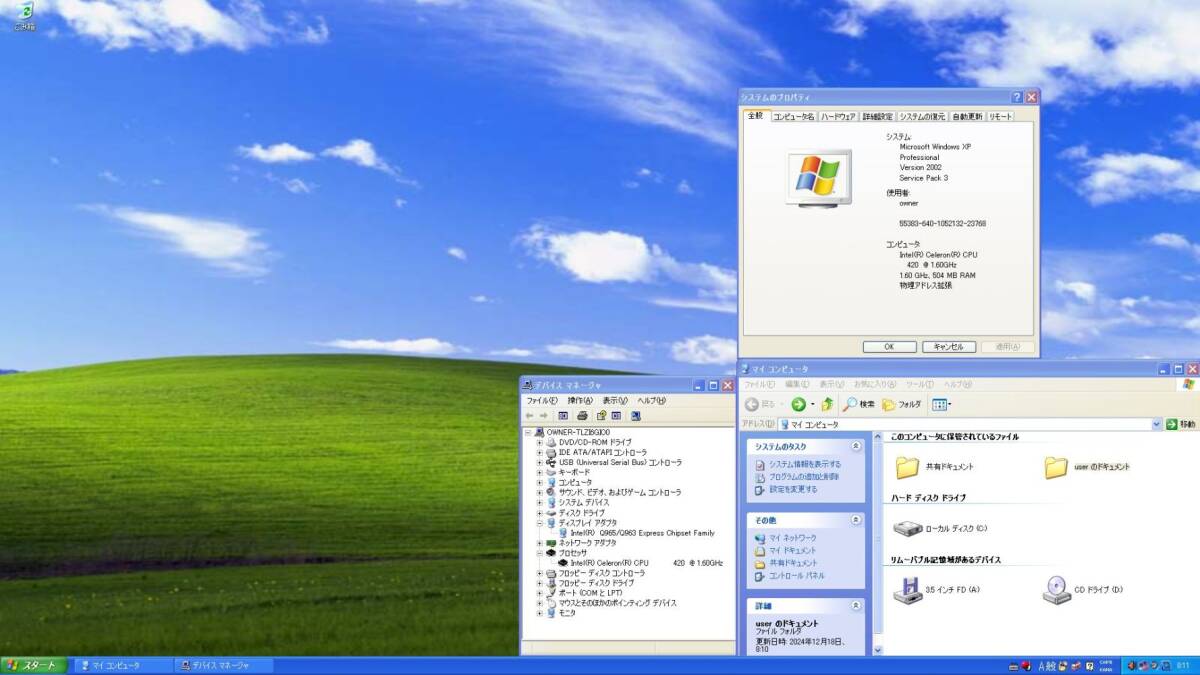Open the address bar dropdown in マイ コンピュータ
Screen dimensions: 1200x675
click(x=1156, y=424)
